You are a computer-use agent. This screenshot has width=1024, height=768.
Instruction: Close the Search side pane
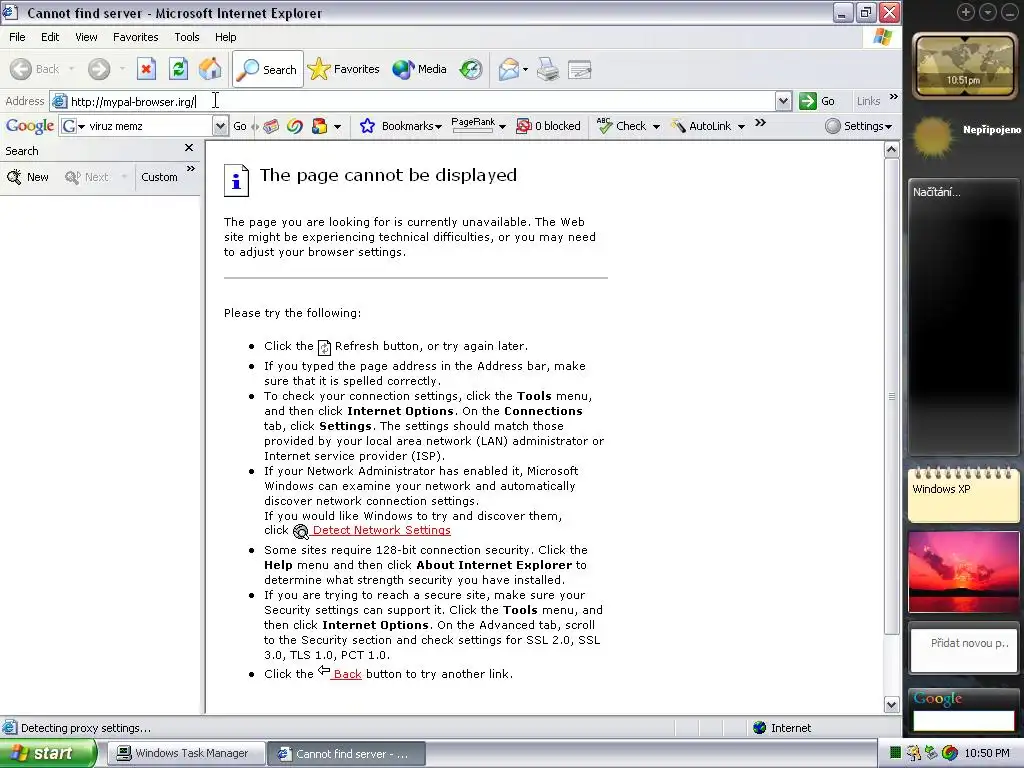click(189, 148)
